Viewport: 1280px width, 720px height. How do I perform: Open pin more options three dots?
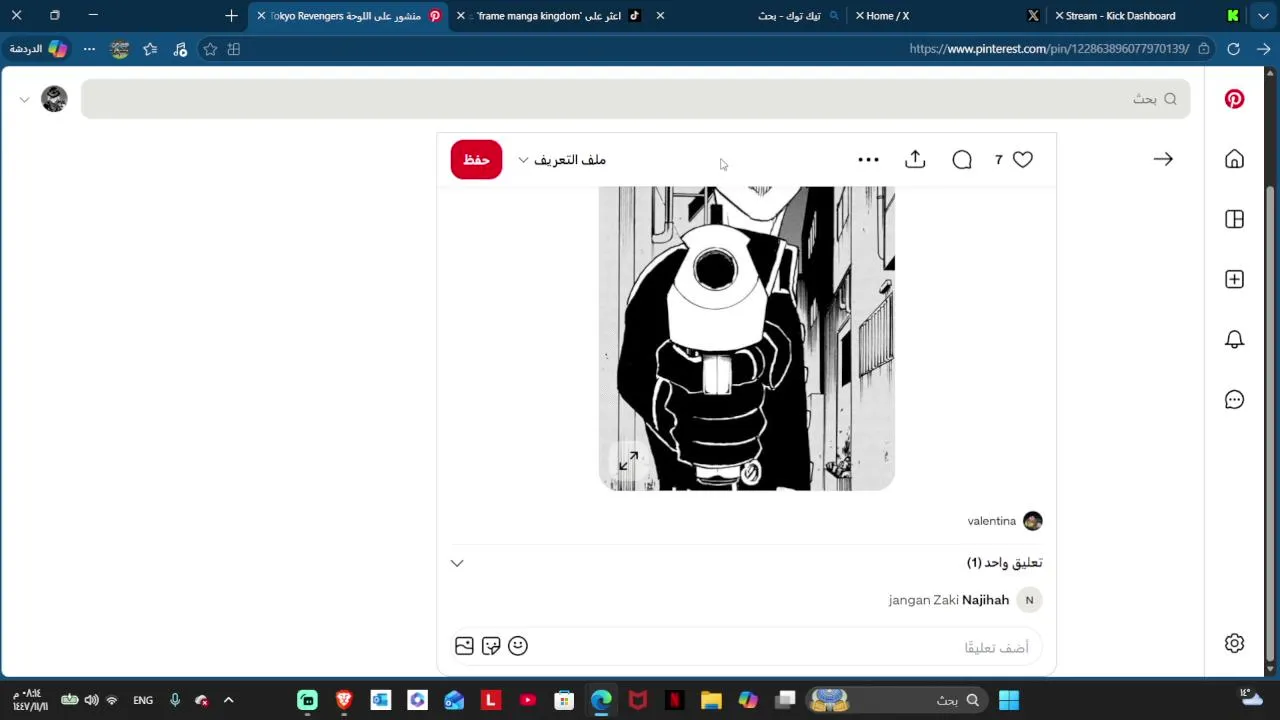coord(868,159)
